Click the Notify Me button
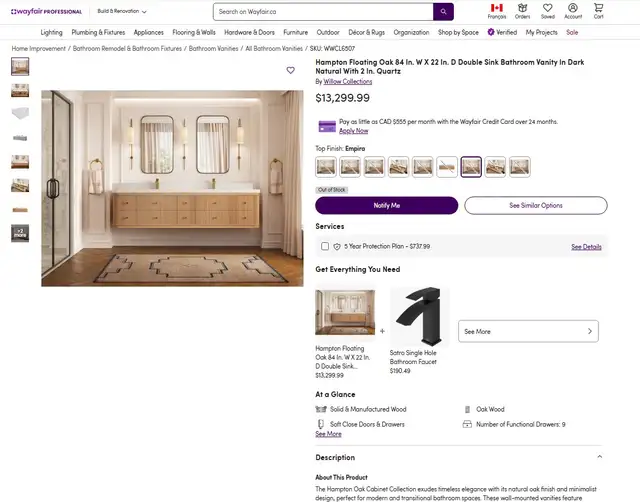This screenshot has height=502, width=640. coord(386,205)
